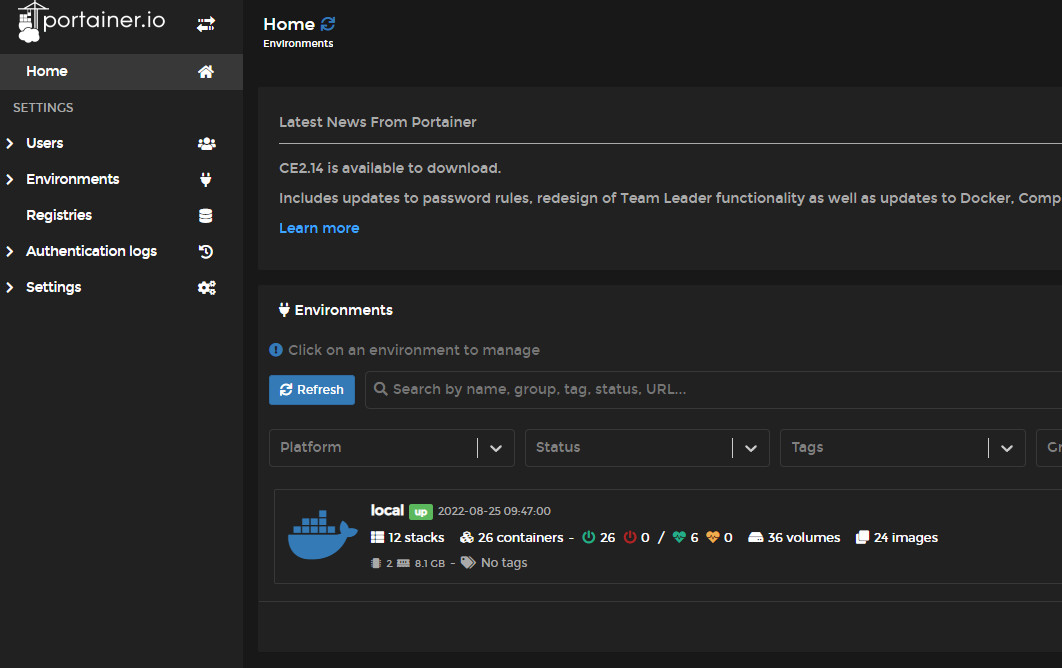Click the Environments plug icon in sidebar
Image resolution: width=1062 pixels, height=668 pixels.
click(206, 180)
